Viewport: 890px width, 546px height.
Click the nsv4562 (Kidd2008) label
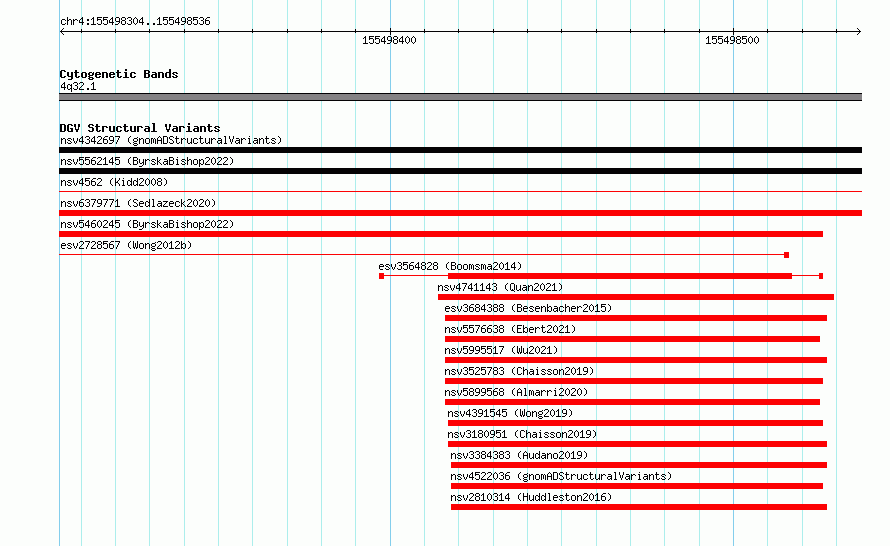pyautogui.click(x=114, y=182)
